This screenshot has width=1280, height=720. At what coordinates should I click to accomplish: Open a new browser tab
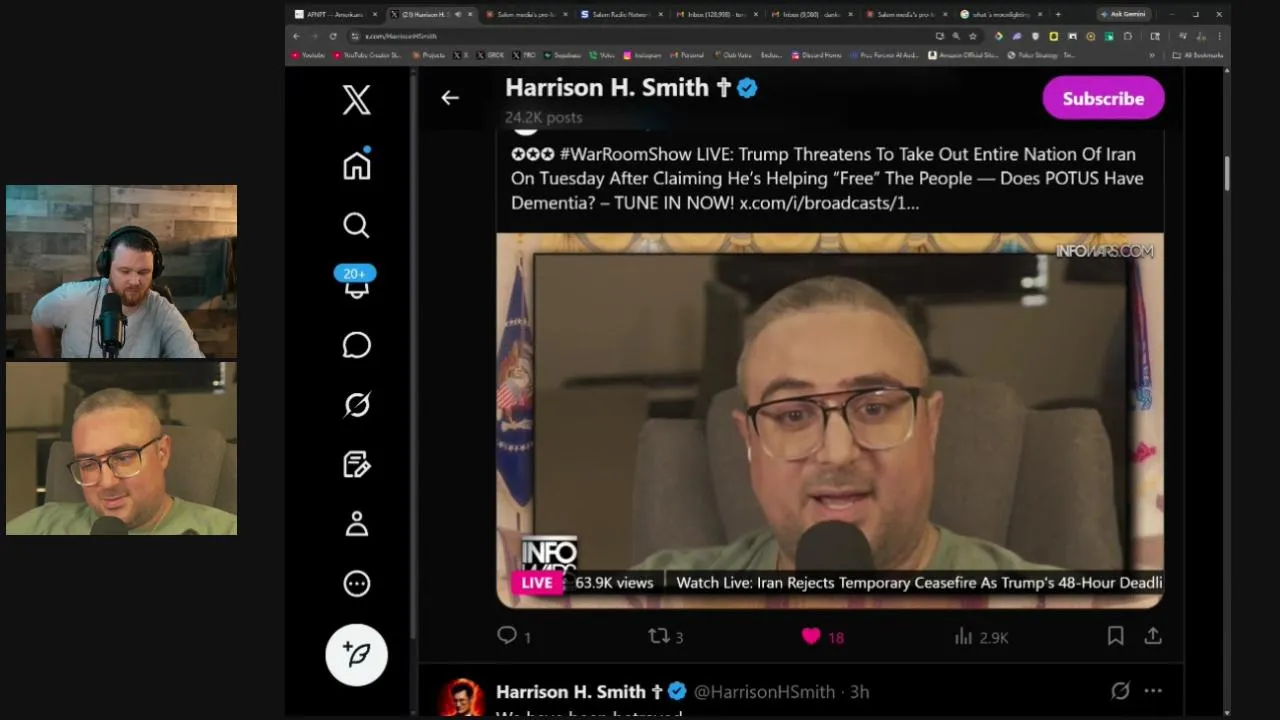coord(1058,15)
